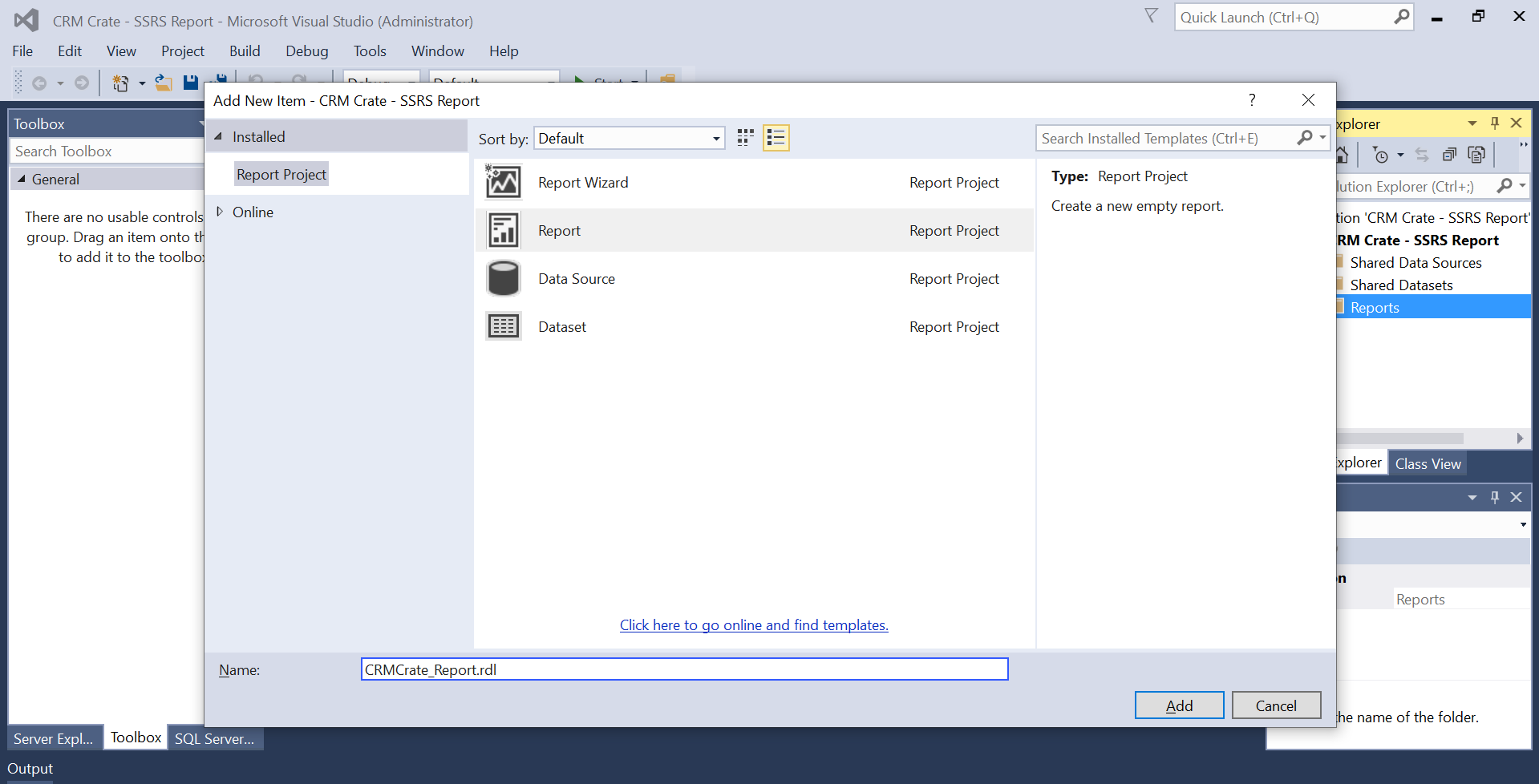Open the online templates link
This screenshot has height=784, width=1539.
tap(753, 624)
